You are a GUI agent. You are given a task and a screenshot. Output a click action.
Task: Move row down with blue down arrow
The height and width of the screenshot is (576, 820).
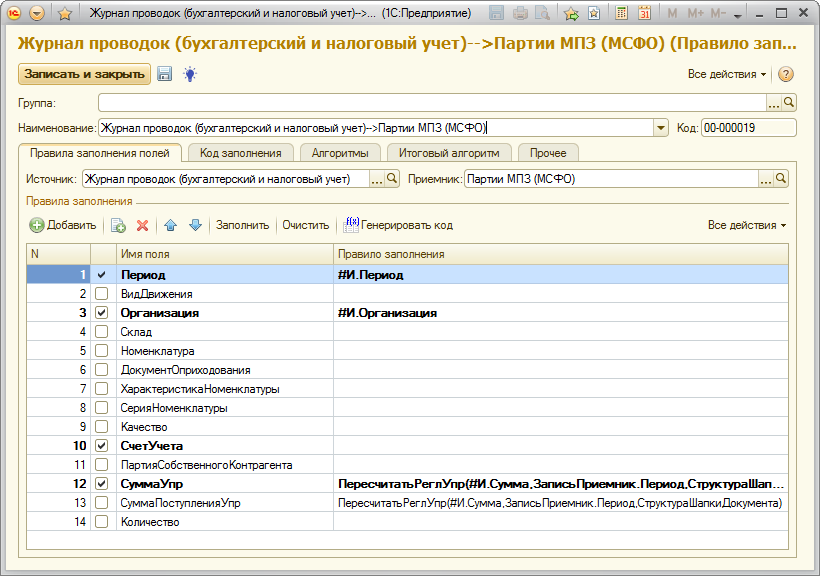coord(195,226)
